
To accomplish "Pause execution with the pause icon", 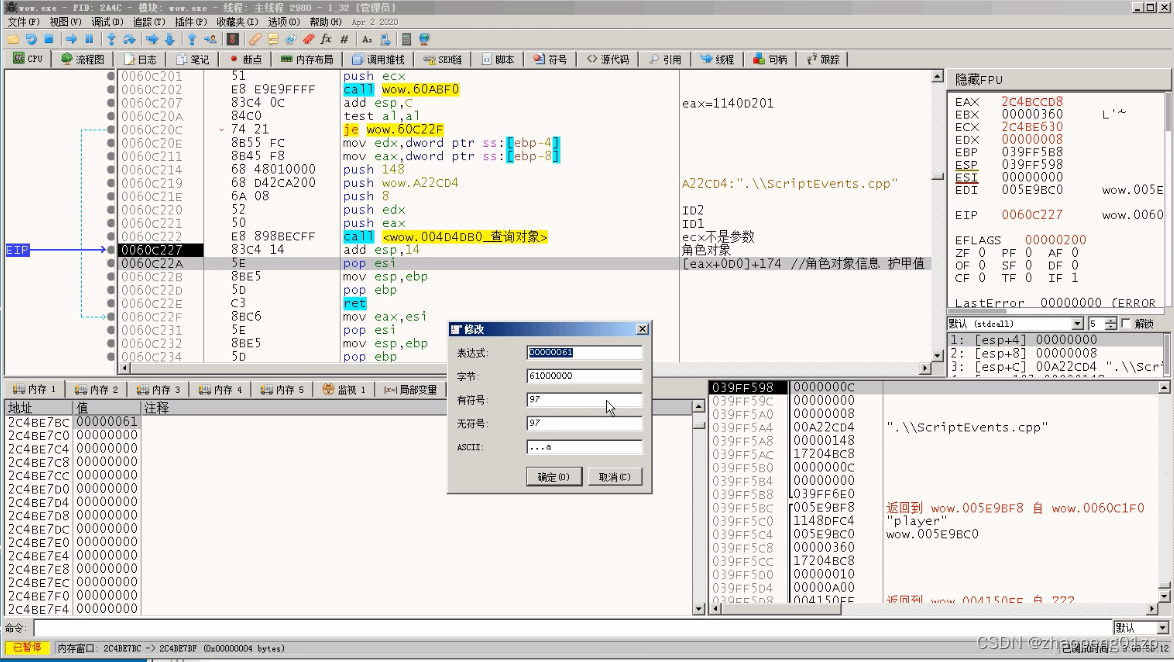I will pos(89,39).
